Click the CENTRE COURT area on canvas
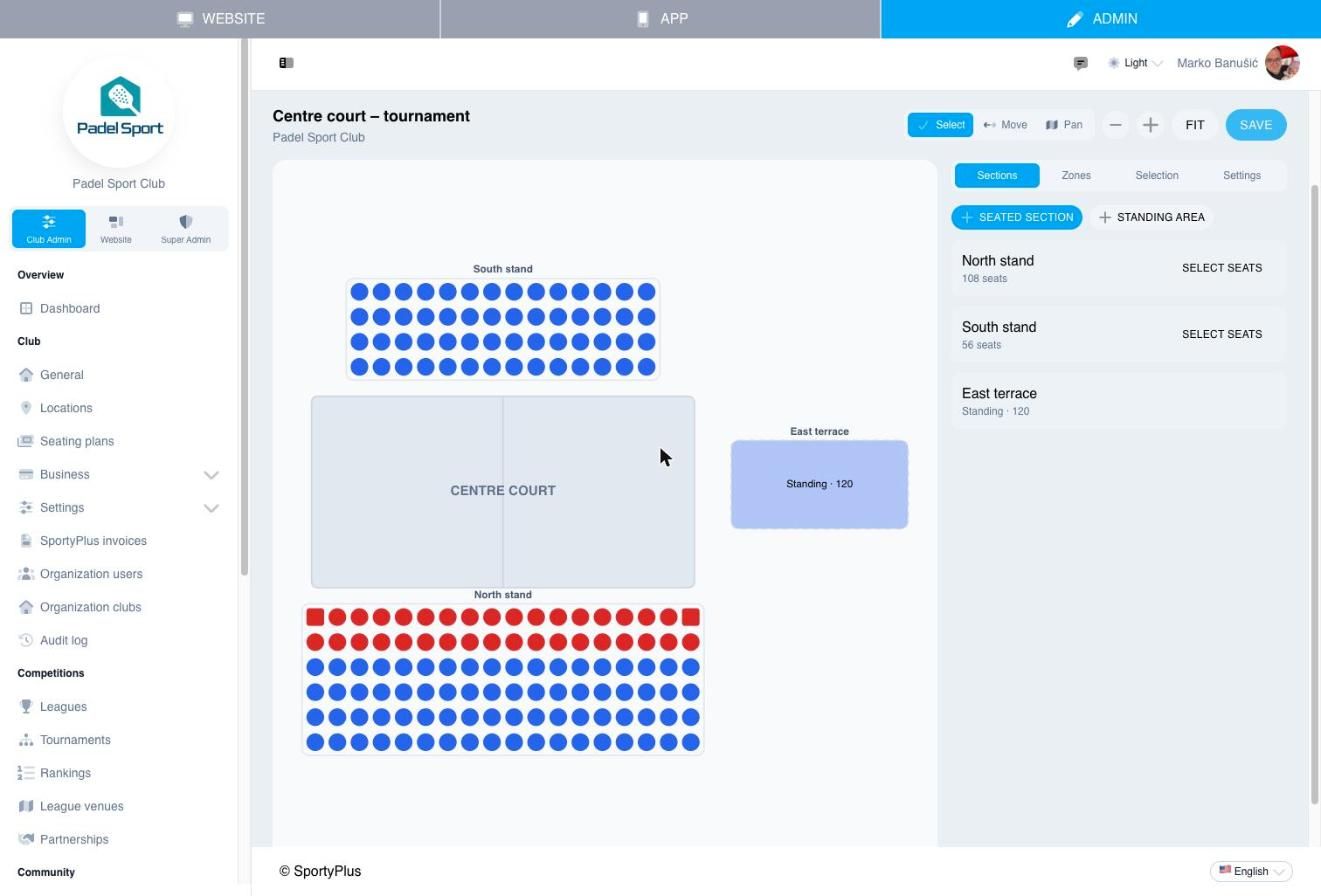This screenshot has height=896, width=1321. pos(503,491)
